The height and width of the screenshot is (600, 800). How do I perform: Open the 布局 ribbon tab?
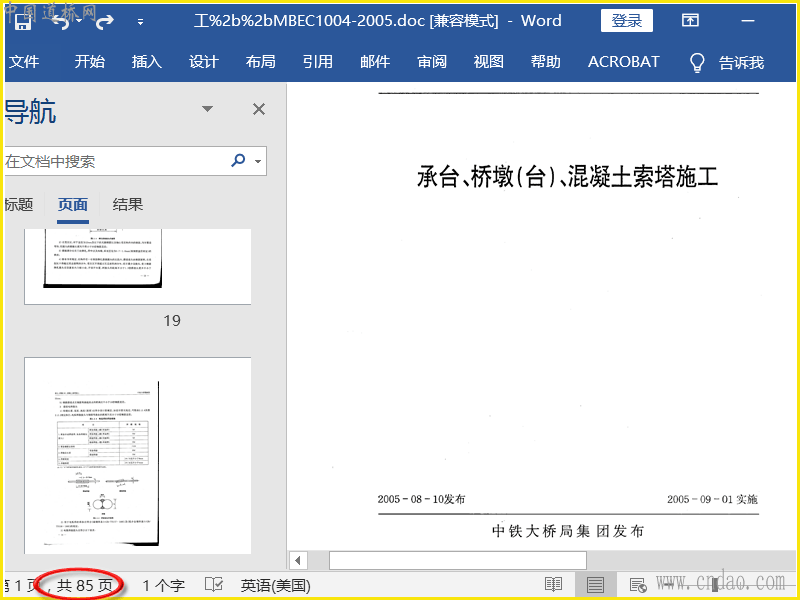pos(261,62)
